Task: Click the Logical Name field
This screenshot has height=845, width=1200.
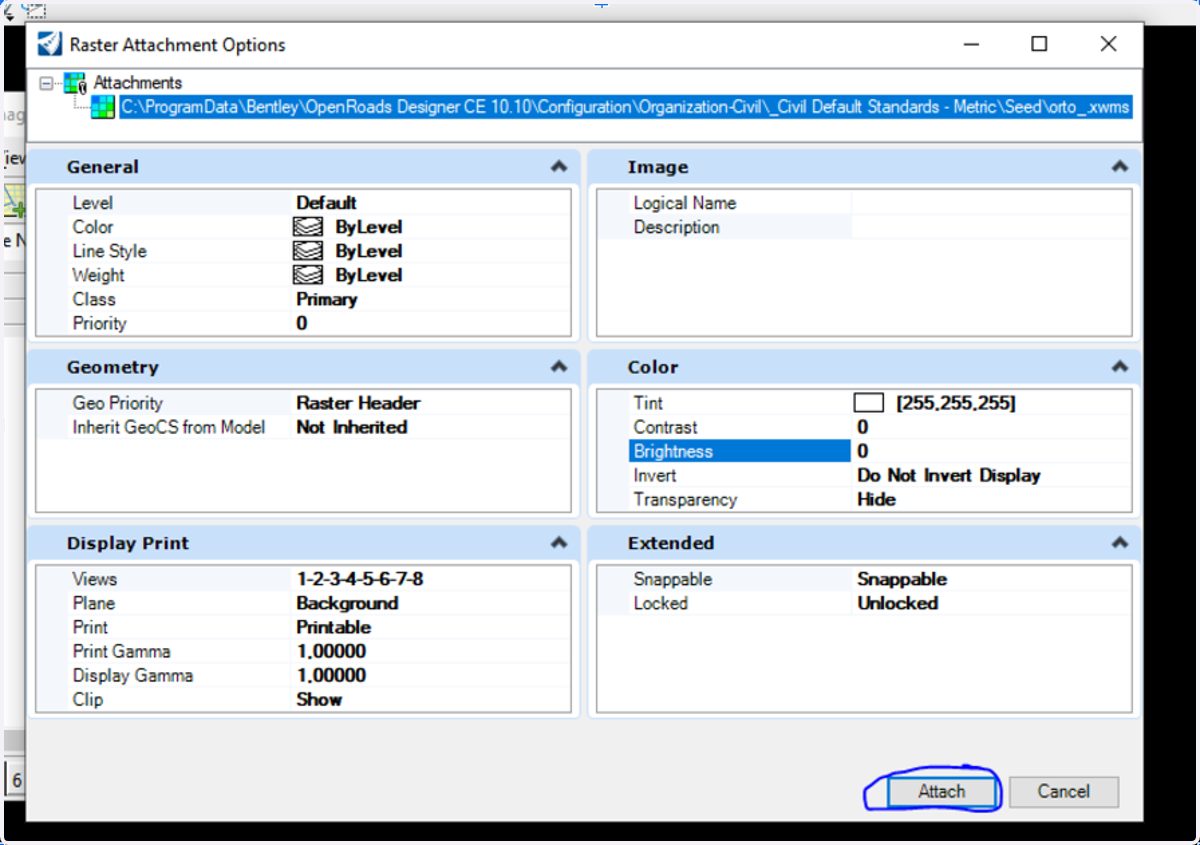Action: pyautogui.click(x=992, y=203)
